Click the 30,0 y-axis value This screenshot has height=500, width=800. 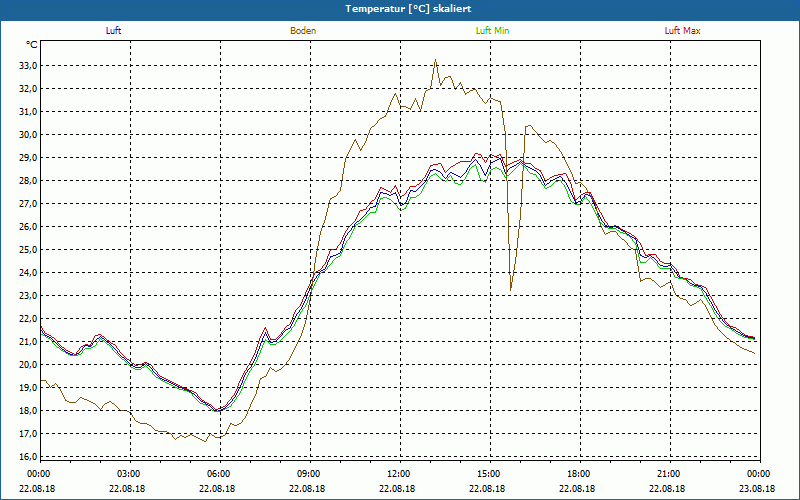pos(28,135)
